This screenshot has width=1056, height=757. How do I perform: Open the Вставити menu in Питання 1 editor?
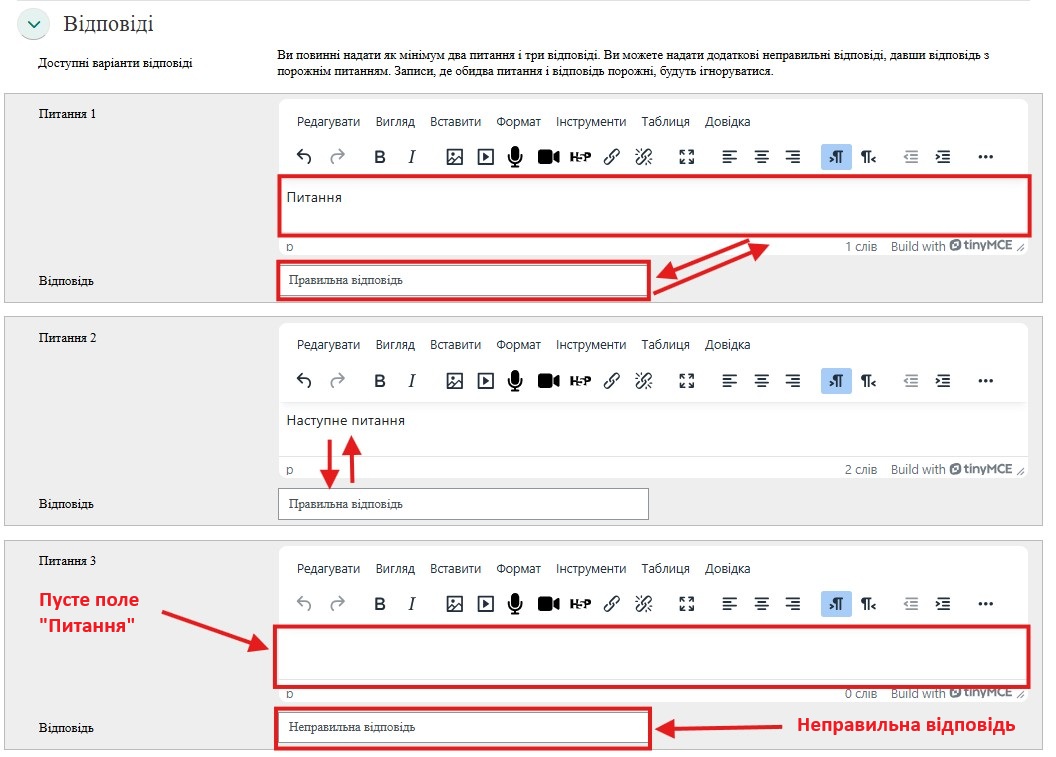(x=455, y=122)
